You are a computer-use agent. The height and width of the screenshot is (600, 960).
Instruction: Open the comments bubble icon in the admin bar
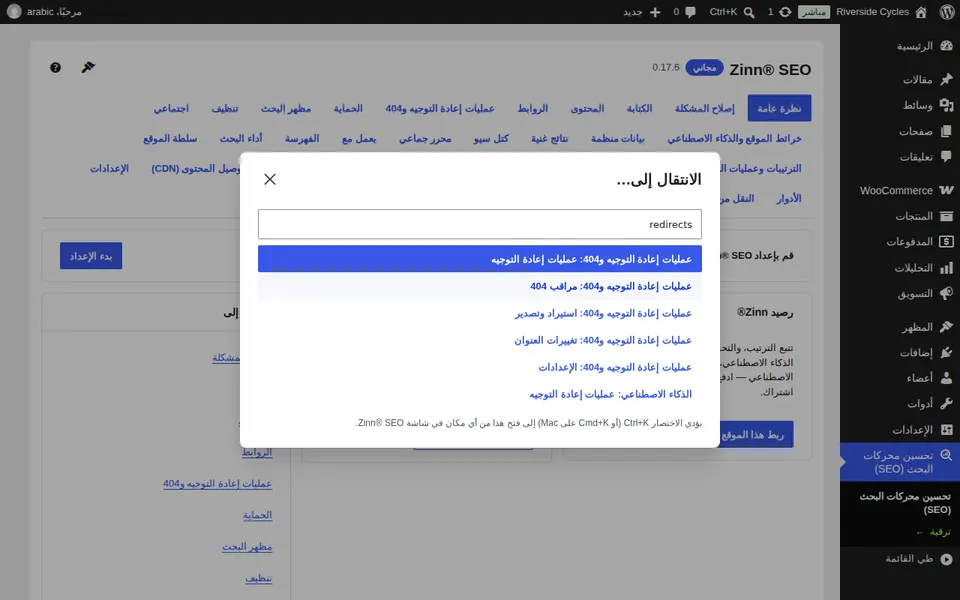coord(691,12)
